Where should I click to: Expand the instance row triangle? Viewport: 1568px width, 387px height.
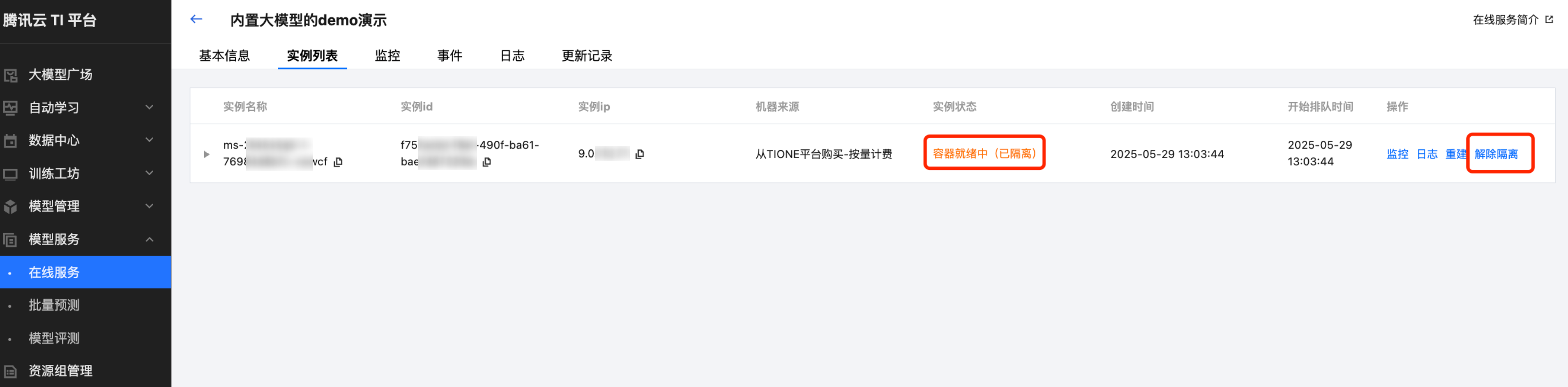pos(206,154)
